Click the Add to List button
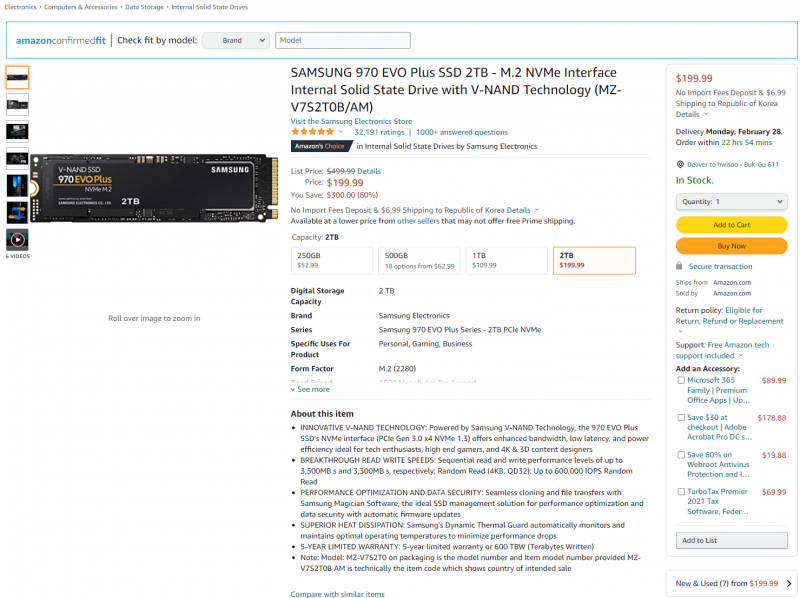 [732, 540]
